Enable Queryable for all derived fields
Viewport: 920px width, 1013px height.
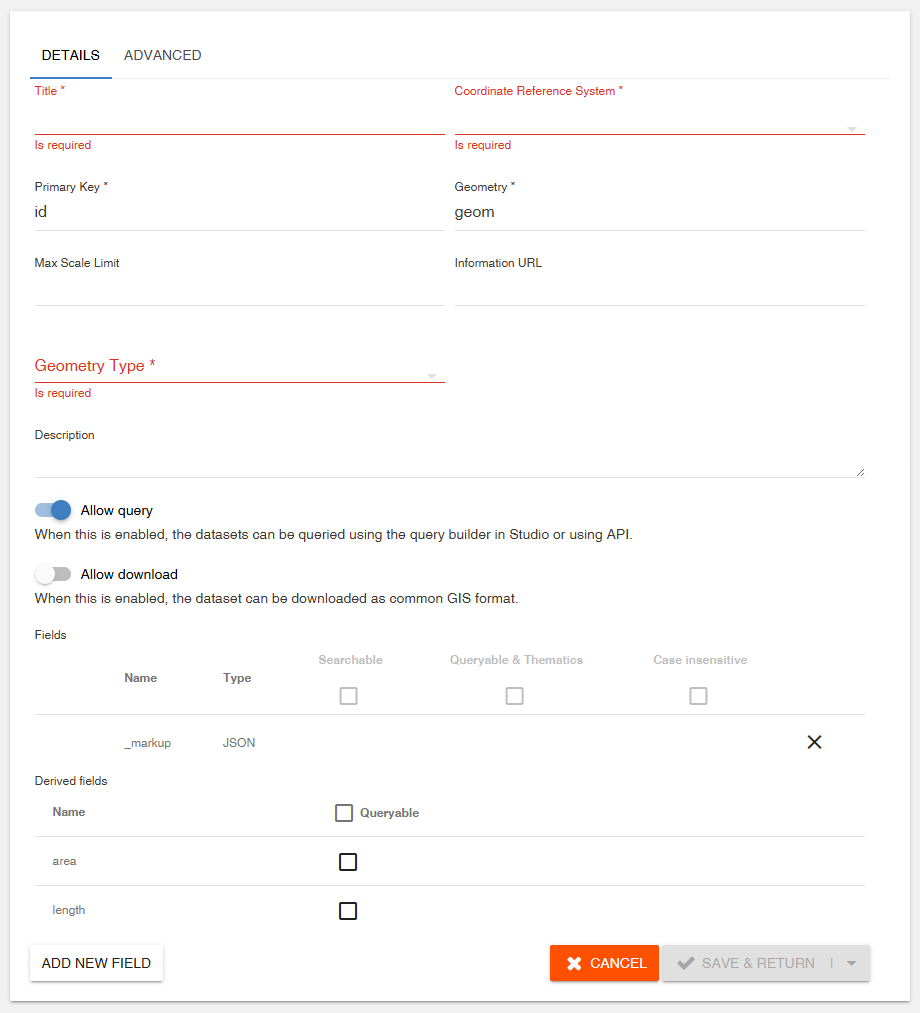(344, 812)
